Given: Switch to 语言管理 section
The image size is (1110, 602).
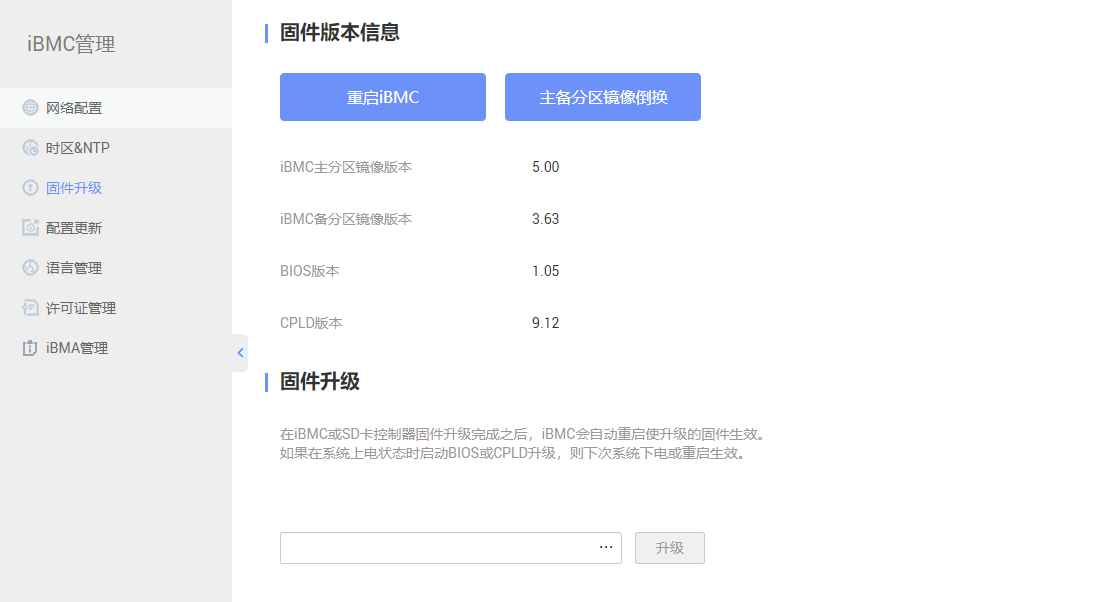Looking at the screenshot, I should (x=116, y=268).
